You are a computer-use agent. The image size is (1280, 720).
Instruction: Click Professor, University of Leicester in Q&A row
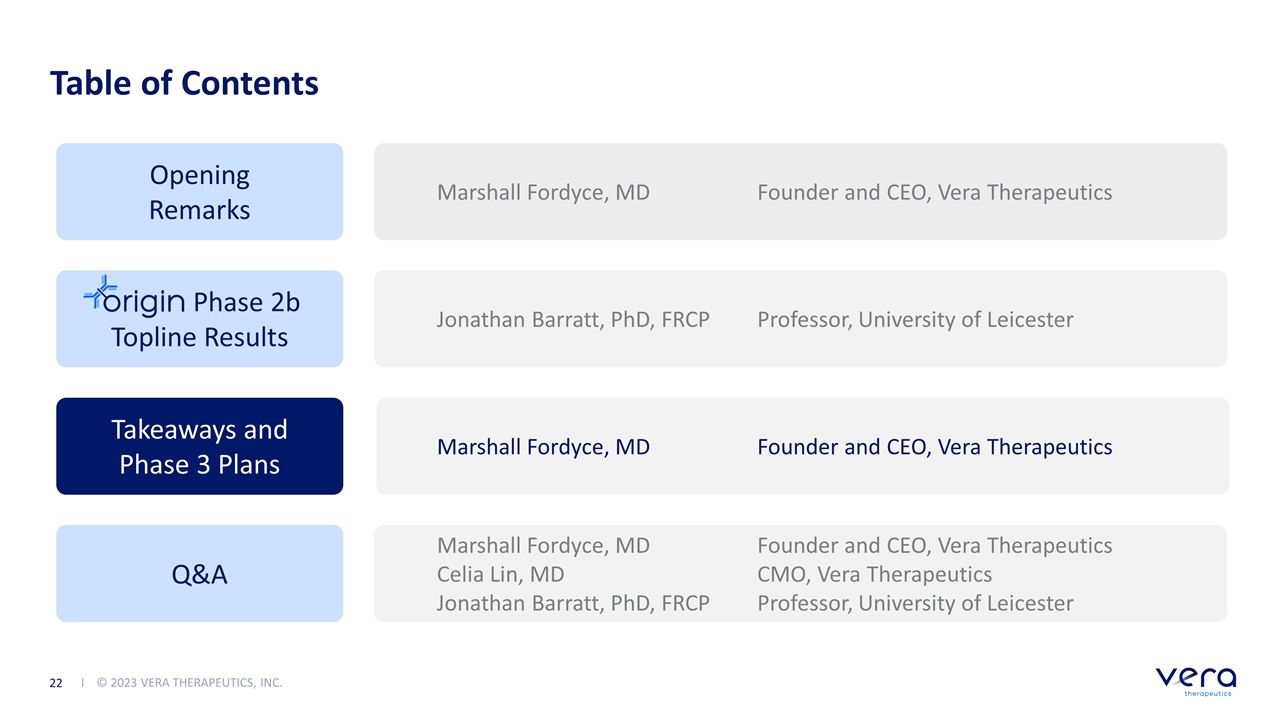(915, 603)
